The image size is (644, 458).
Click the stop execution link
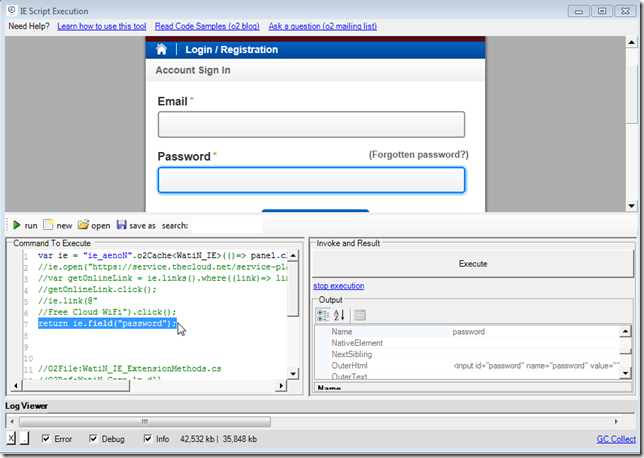[338, 286]
